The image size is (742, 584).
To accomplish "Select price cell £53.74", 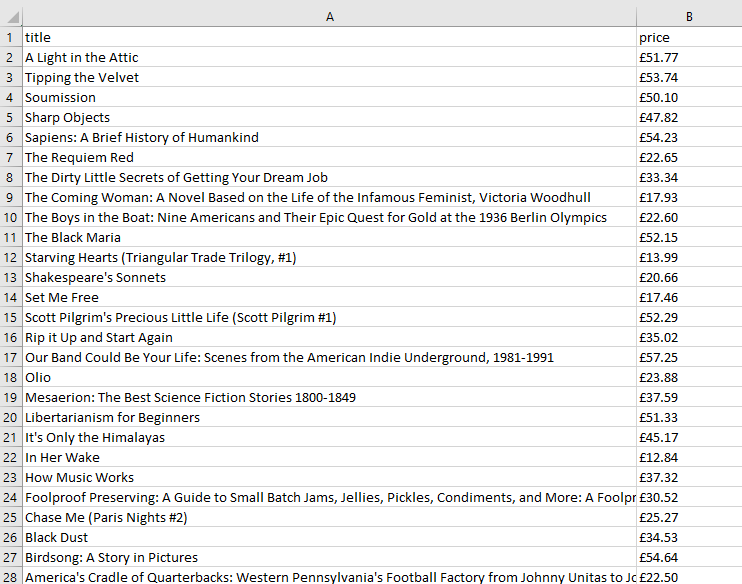I will click(689, 77).
